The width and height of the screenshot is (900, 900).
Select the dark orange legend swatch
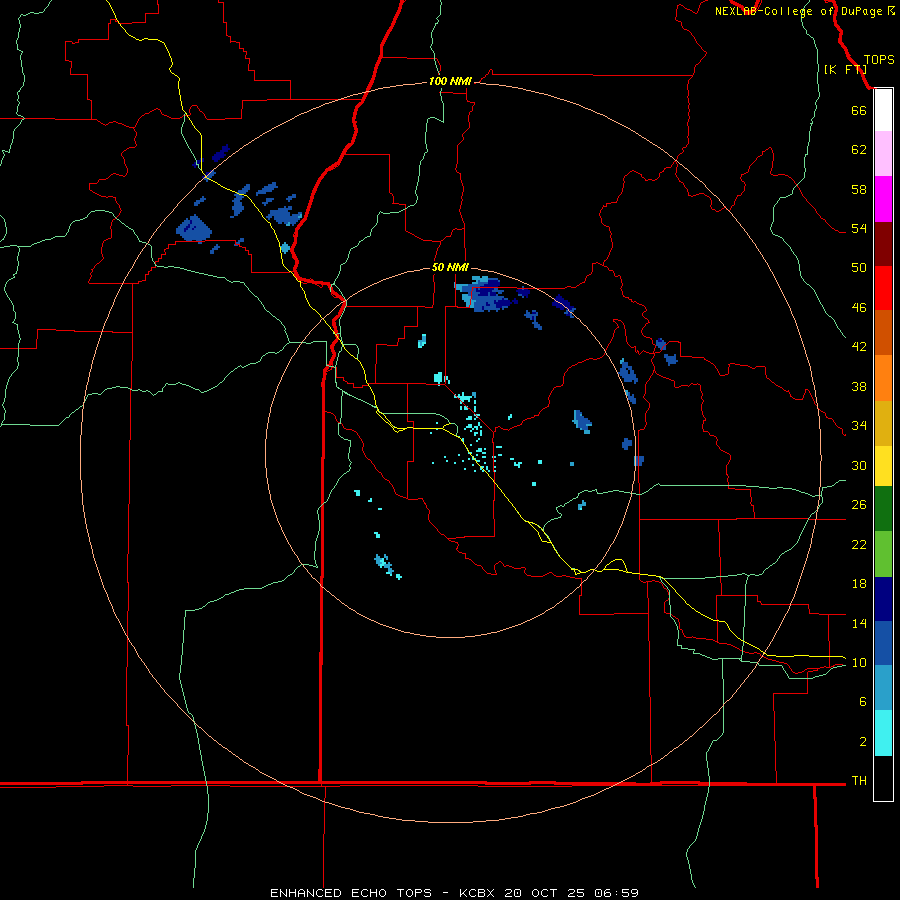coord(883,332)
